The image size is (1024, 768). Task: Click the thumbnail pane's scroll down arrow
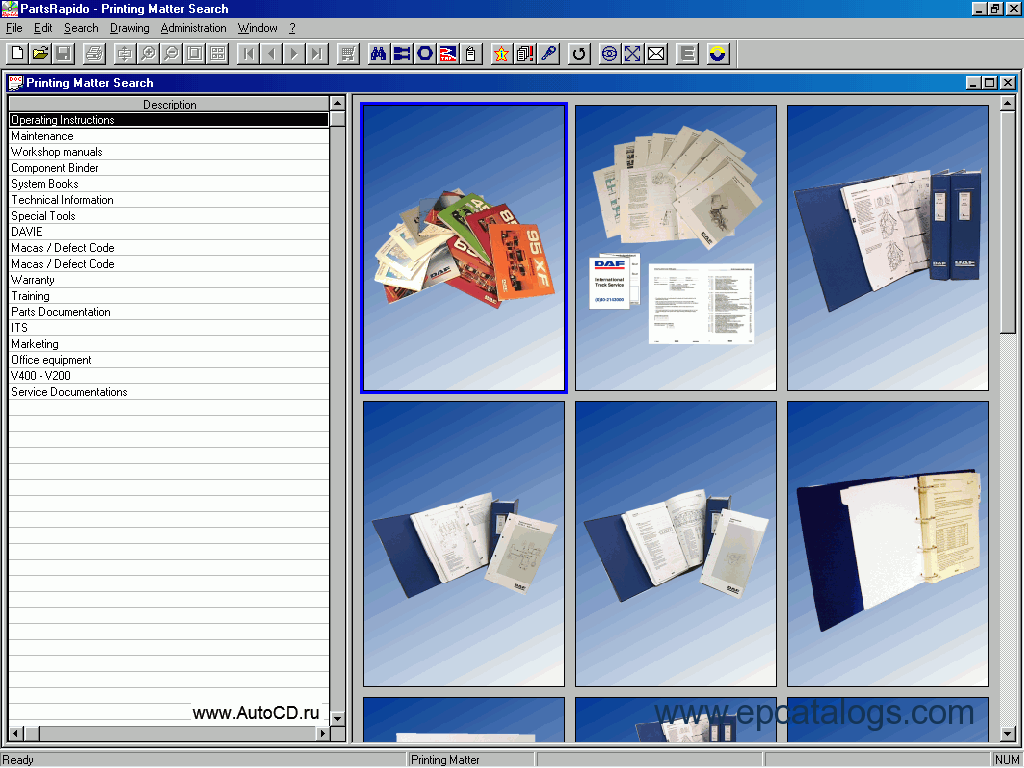[x=1008, y=735]
